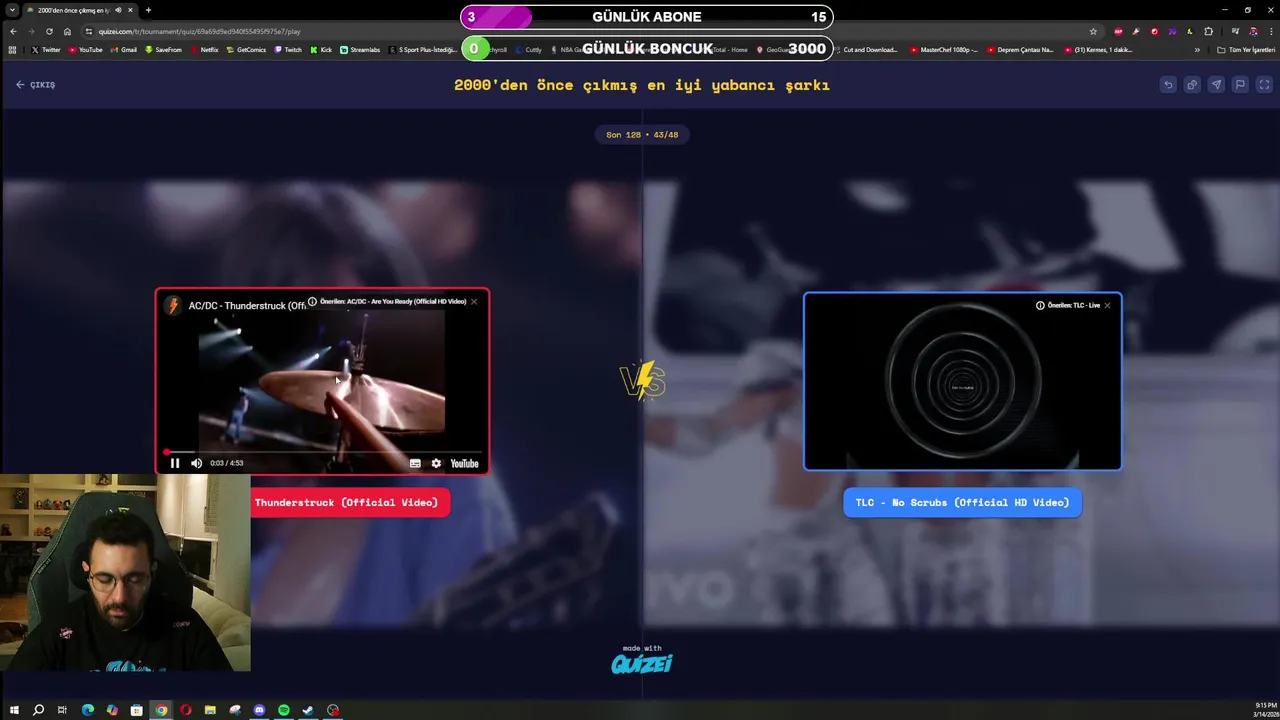
Task: Click the AdBlock extension icon
Action: pyautogui.click(x=1118, y=31)
